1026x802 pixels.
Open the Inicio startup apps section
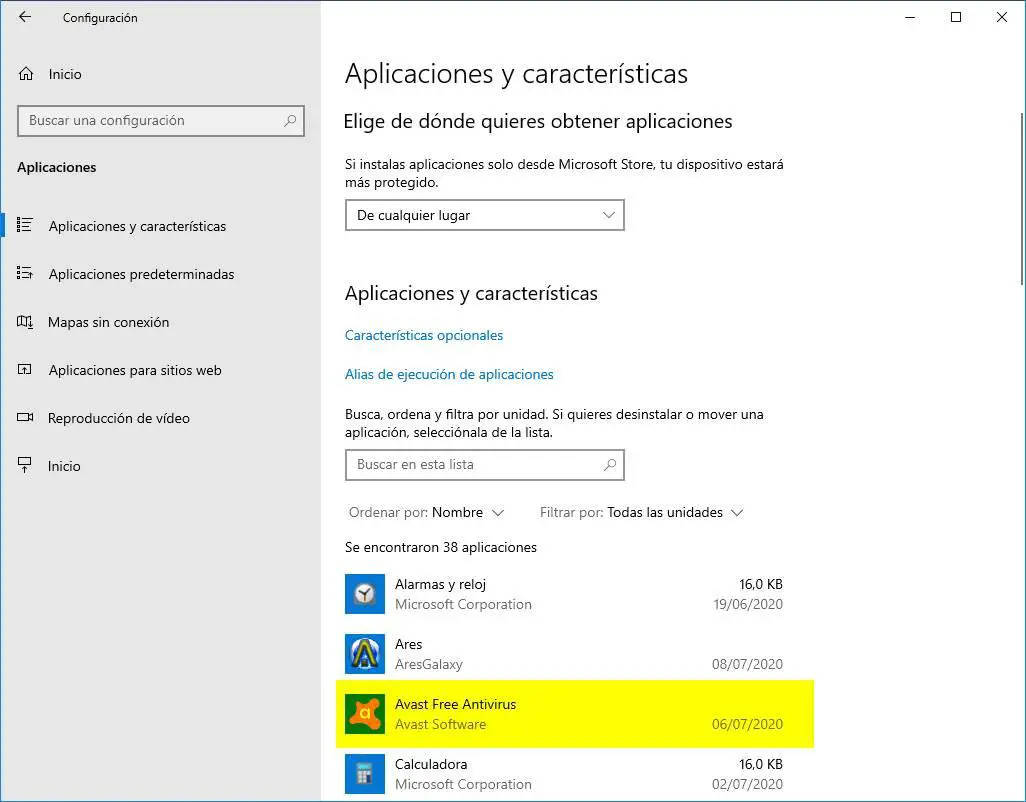click(64, 466)
